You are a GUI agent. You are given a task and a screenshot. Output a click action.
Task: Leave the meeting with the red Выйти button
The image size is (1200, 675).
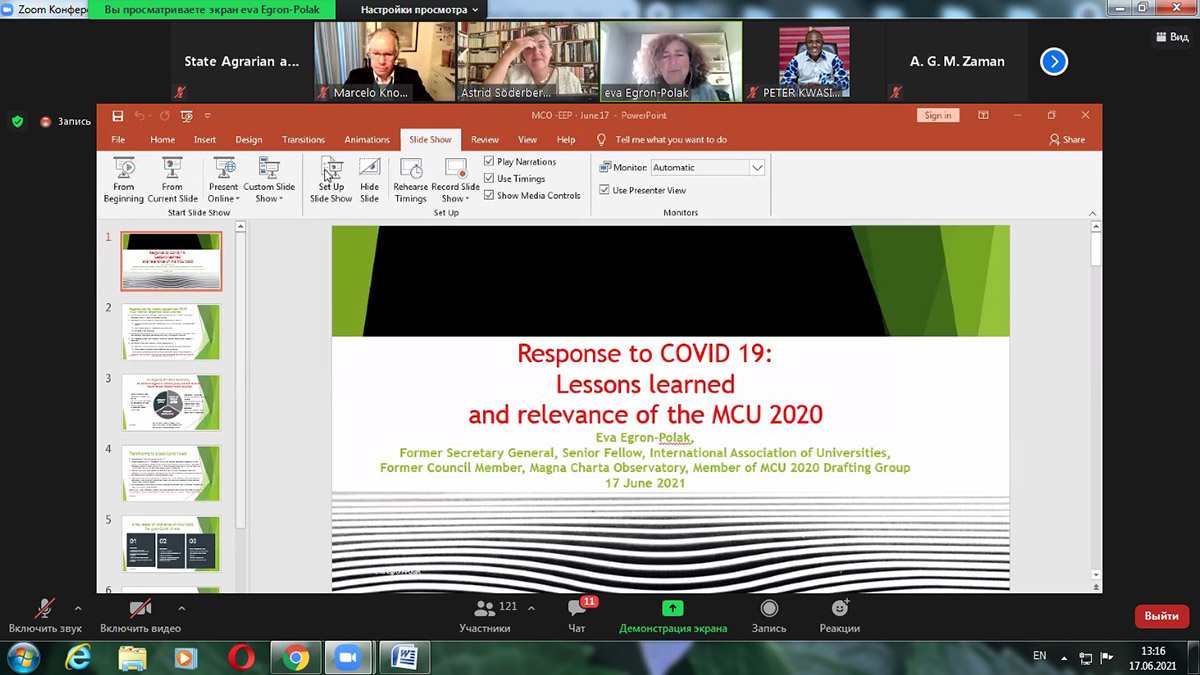click(x=1161, y=616)
